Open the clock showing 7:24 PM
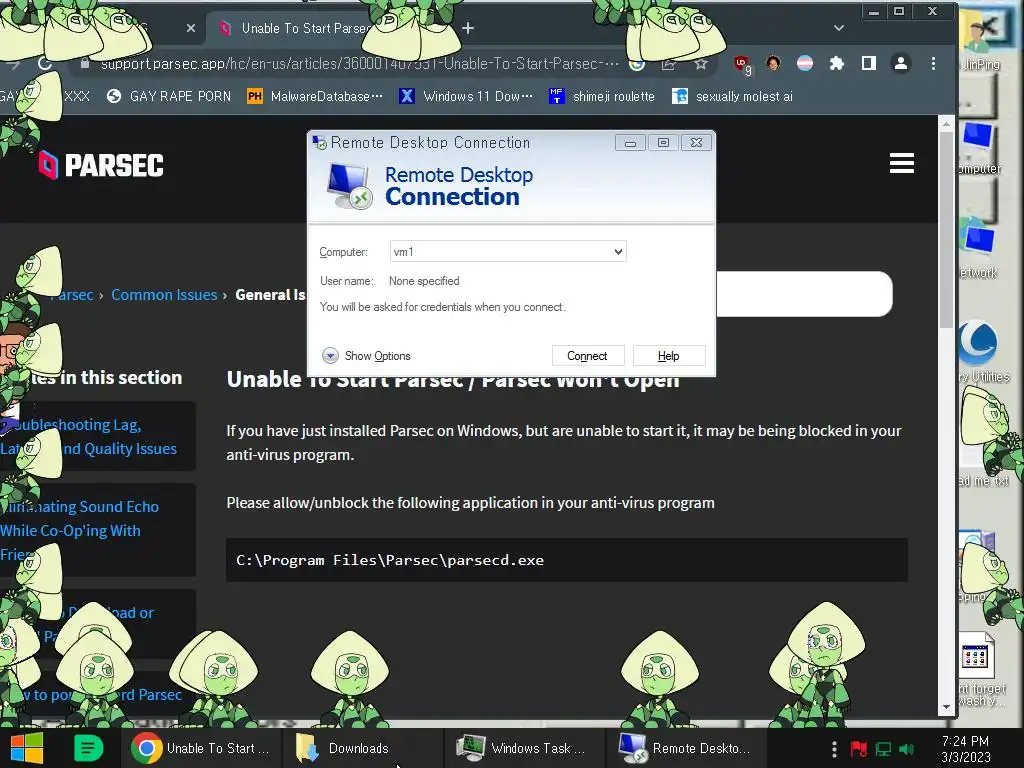Screen dimensions: 1024x768 pos(966,748)
